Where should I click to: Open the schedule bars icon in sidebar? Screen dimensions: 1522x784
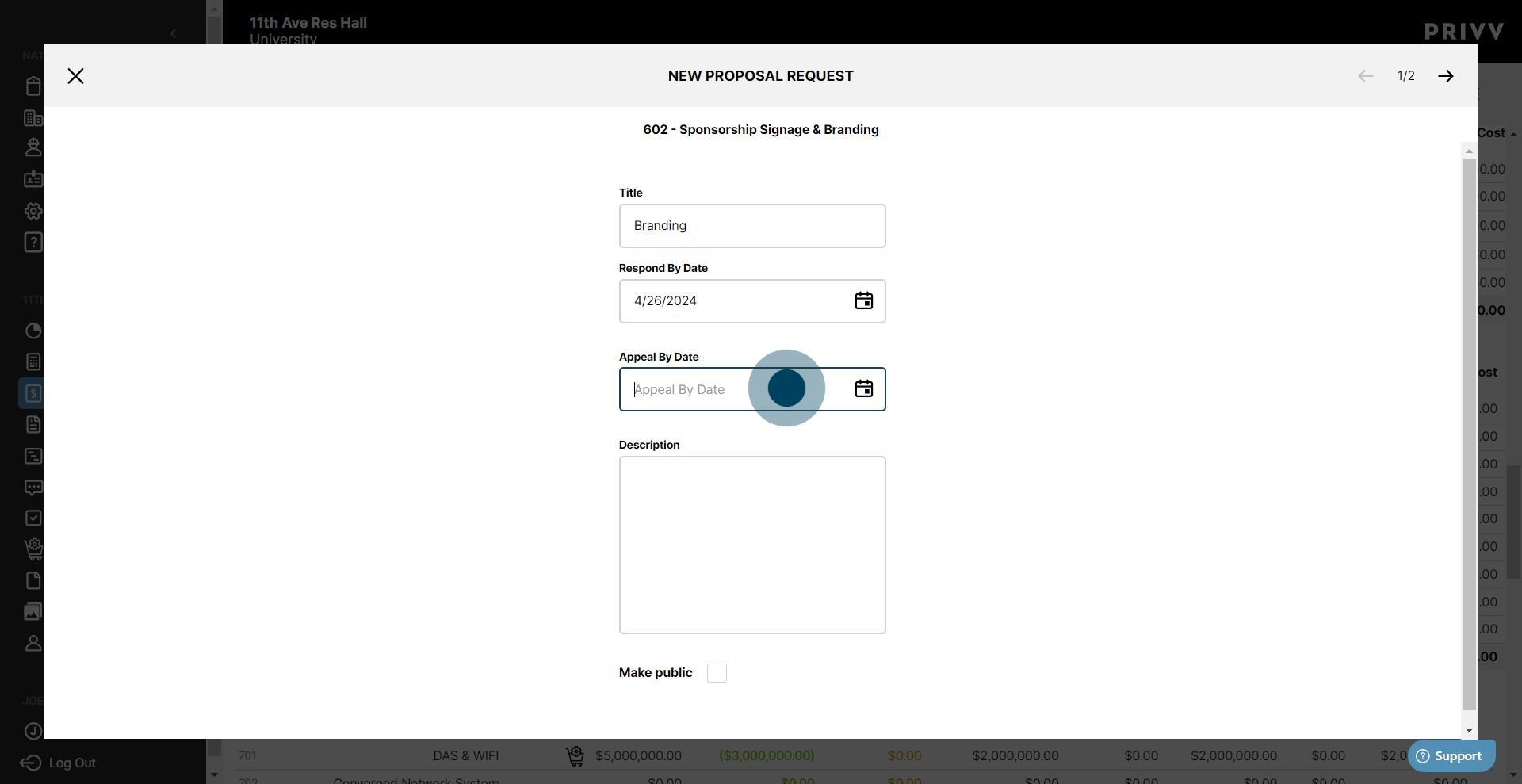[33, 456]
